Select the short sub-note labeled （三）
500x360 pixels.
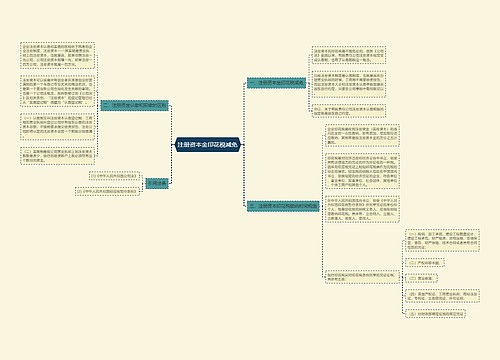[421, 278]
